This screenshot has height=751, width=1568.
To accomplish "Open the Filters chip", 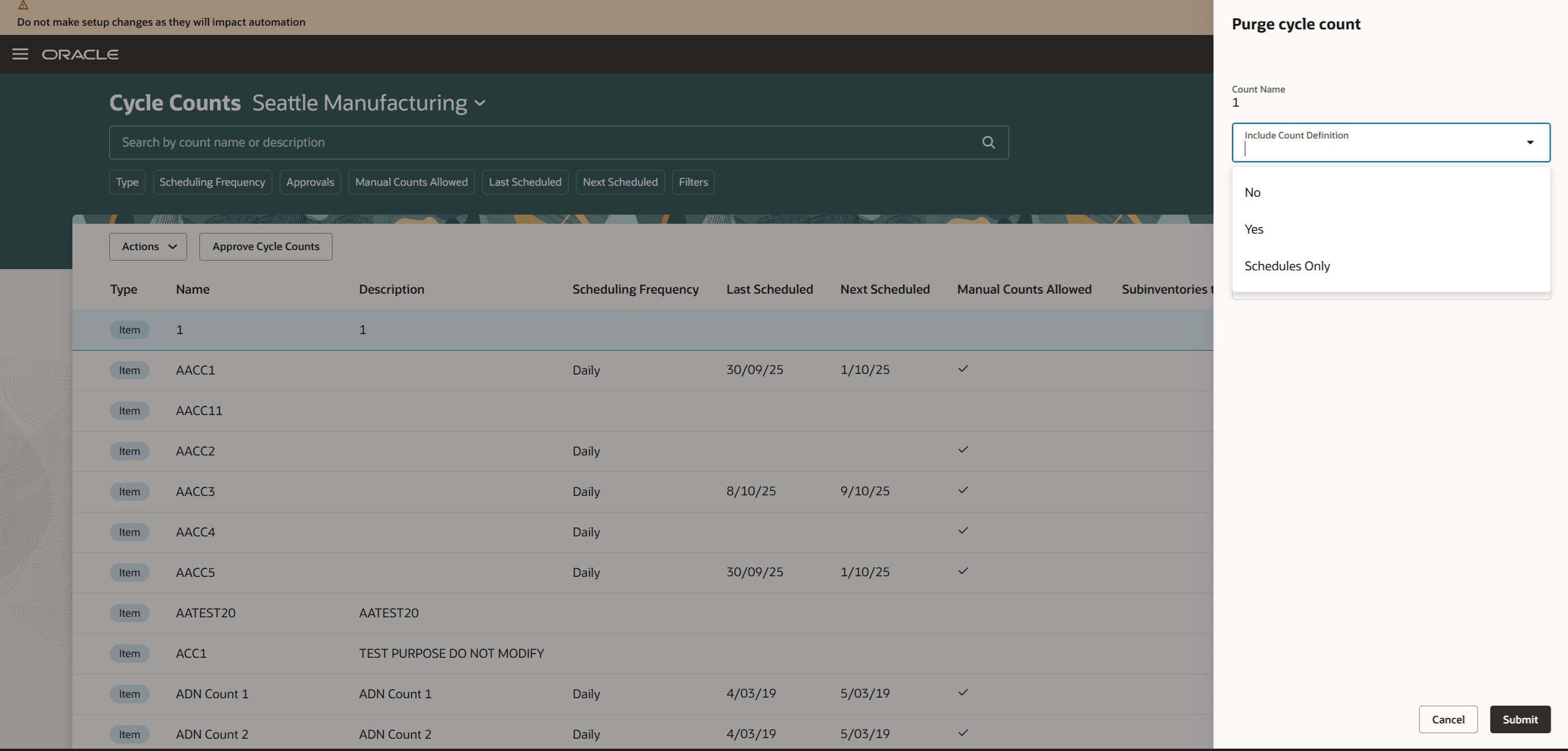I will click(x=693, y=181).
